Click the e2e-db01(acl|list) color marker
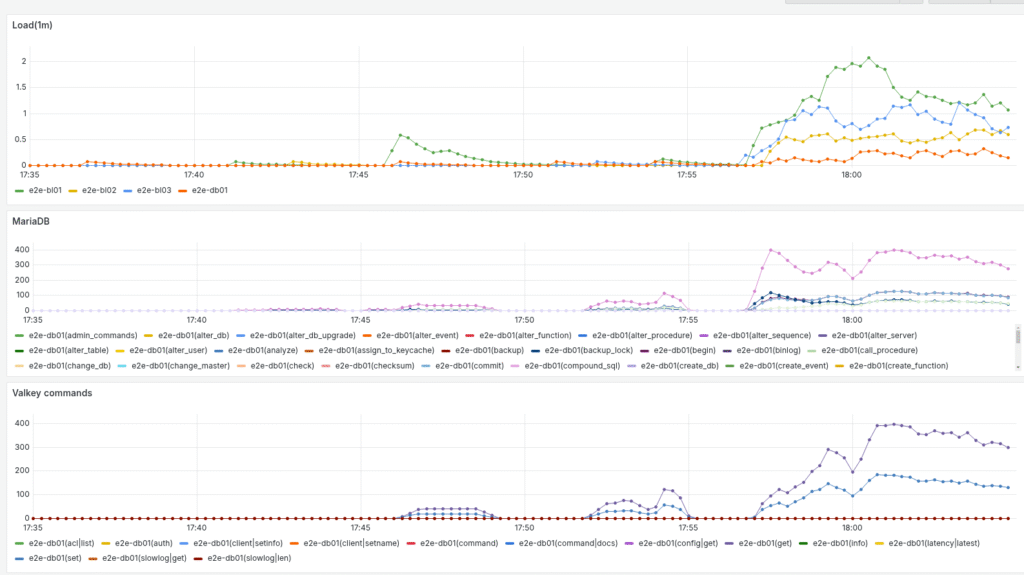Image resolution: width=1024 pixels, height=575 pixels. click(x=20, y=543)
